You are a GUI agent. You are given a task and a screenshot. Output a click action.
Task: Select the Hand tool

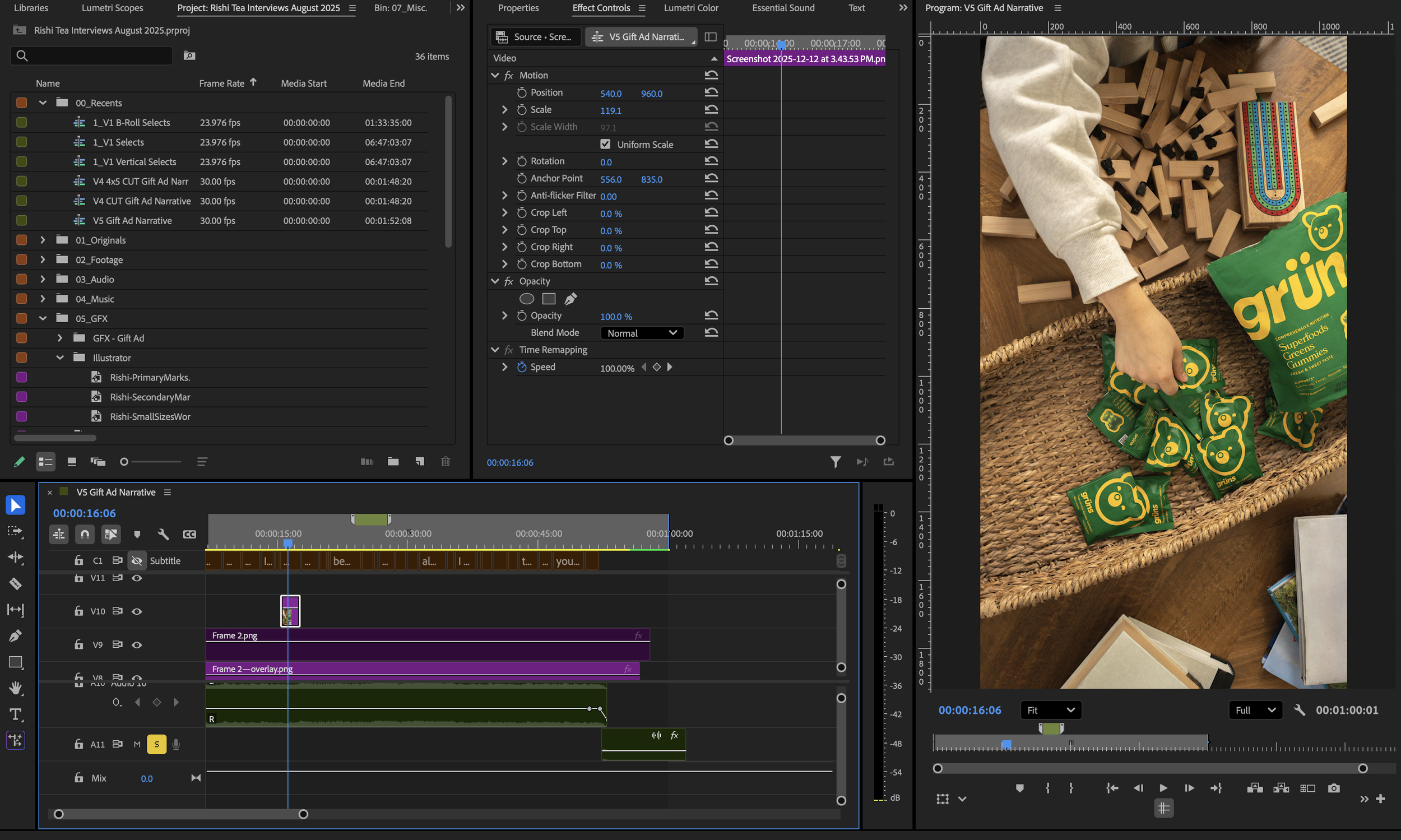pos(15,688)
